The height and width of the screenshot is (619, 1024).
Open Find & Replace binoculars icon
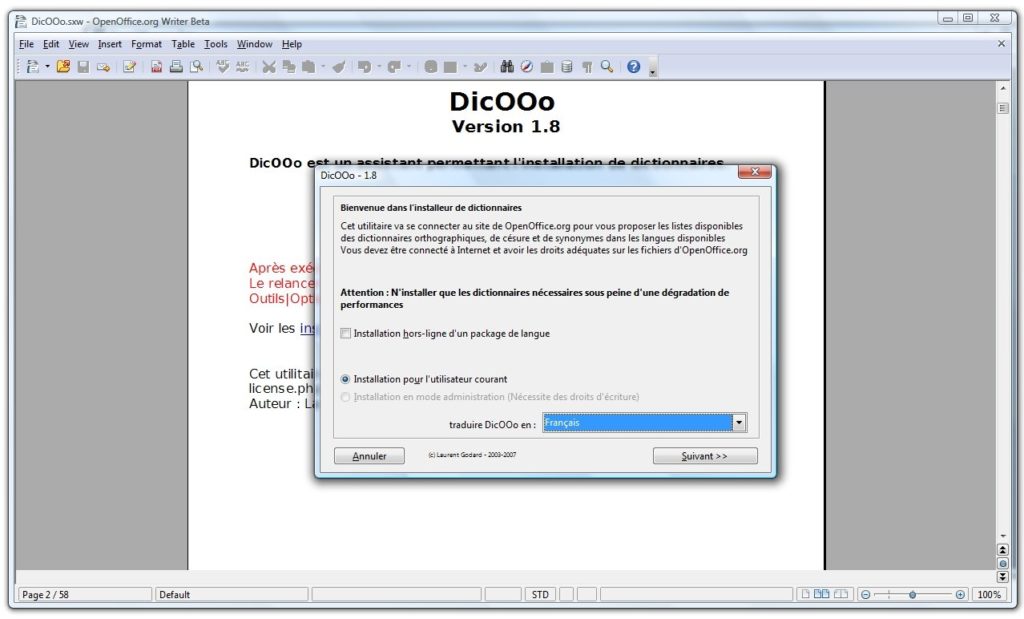pyautogui.click(x=507, y=67)
